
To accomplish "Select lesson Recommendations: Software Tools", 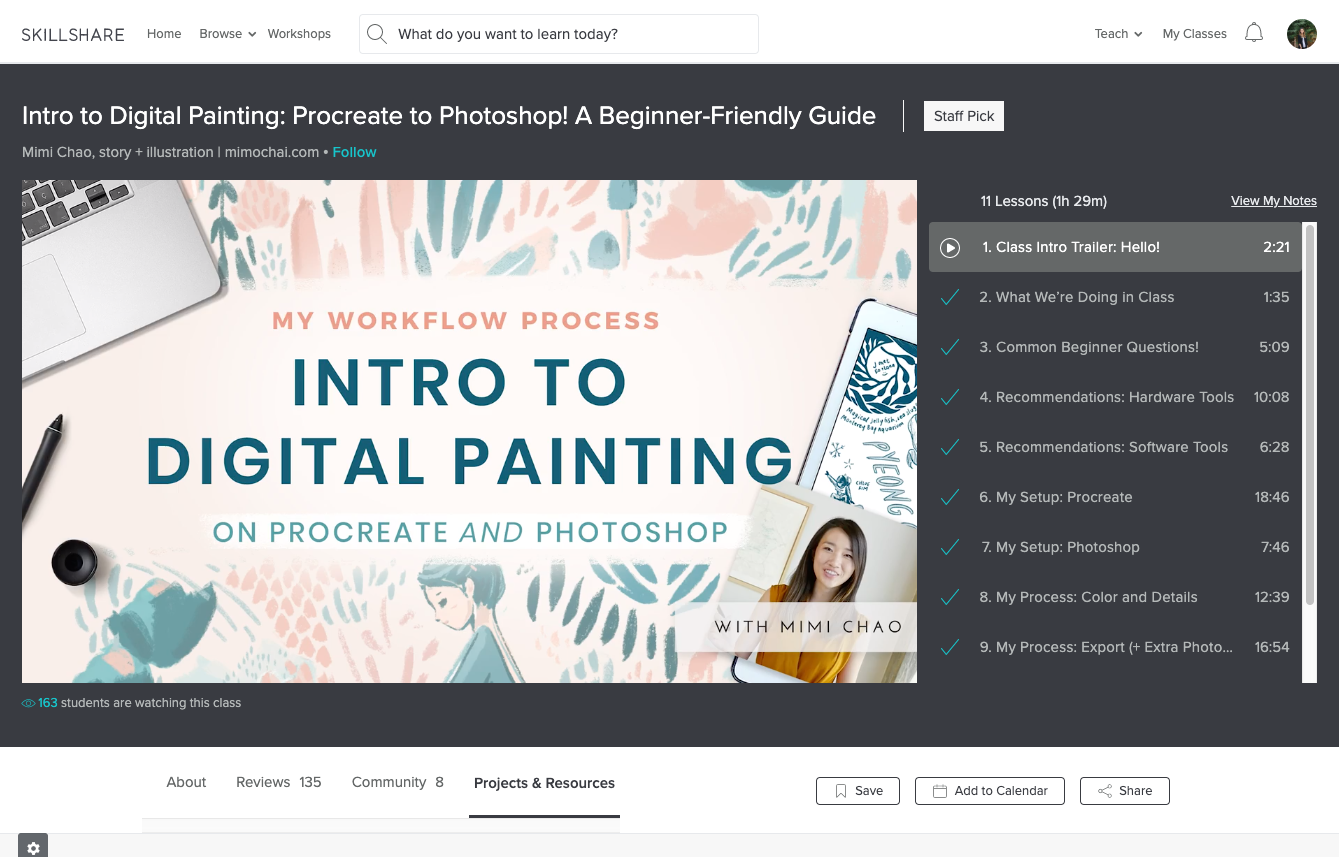I will 1115,447.
